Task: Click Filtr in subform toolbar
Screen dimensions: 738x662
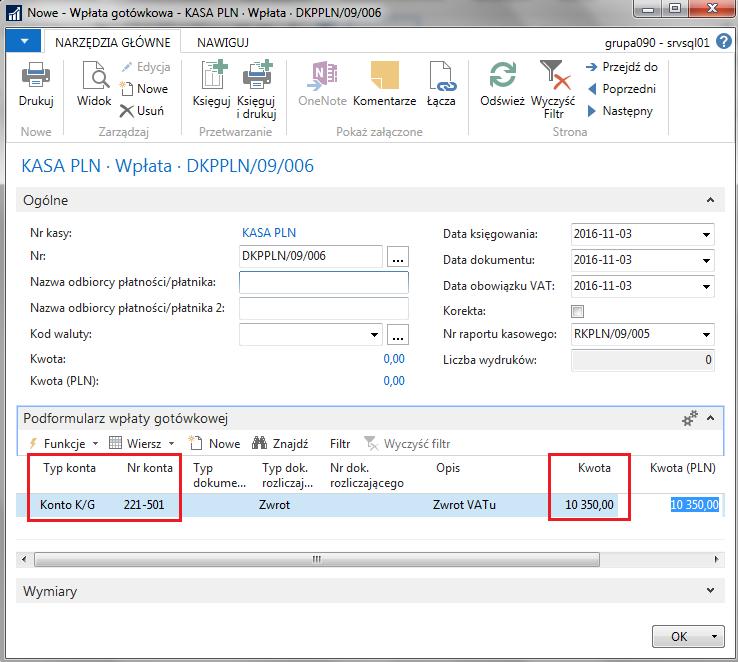Action: click(x=340, y=444)
